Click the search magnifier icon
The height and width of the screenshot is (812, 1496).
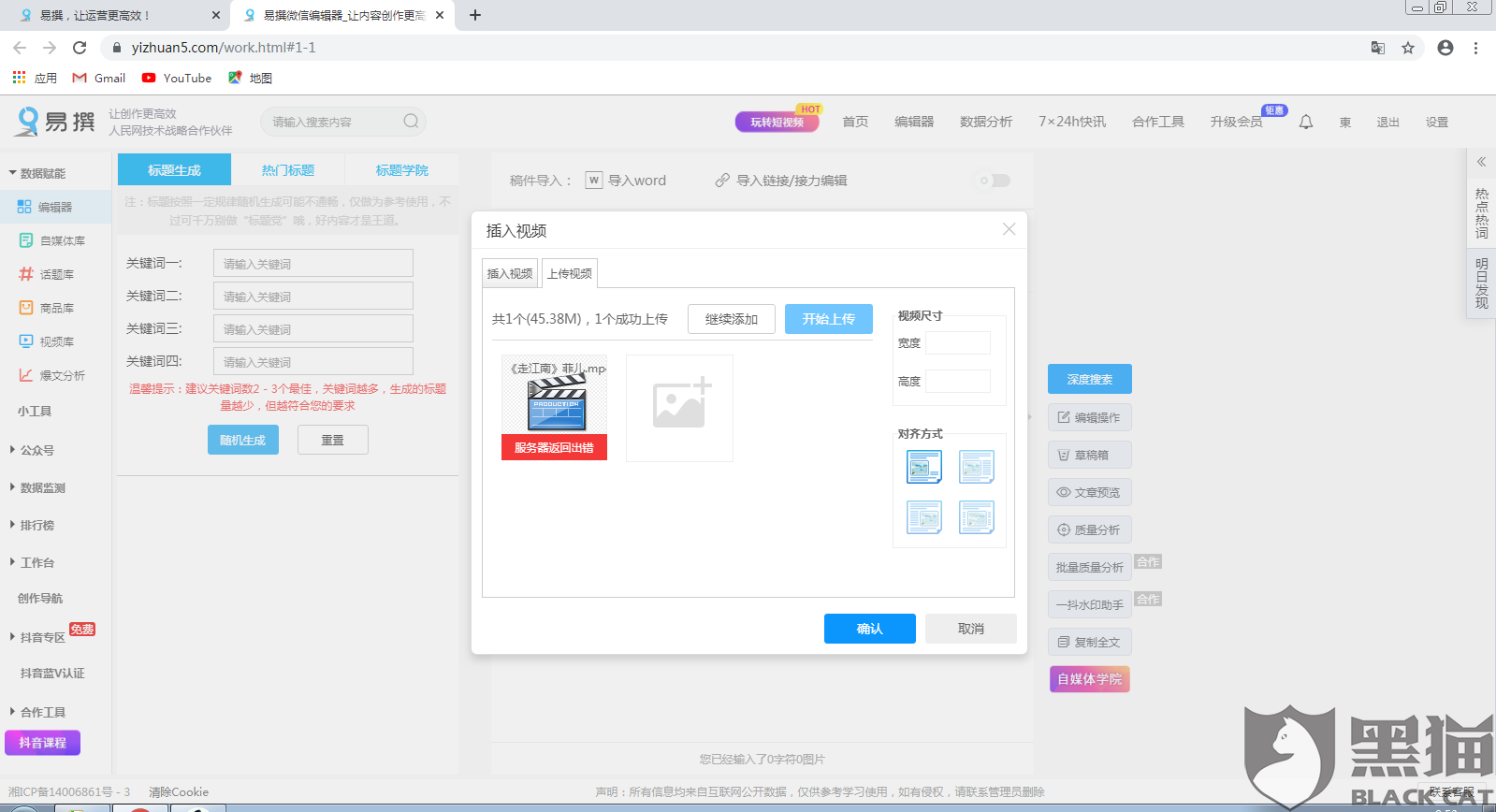(x=411, y=122)
